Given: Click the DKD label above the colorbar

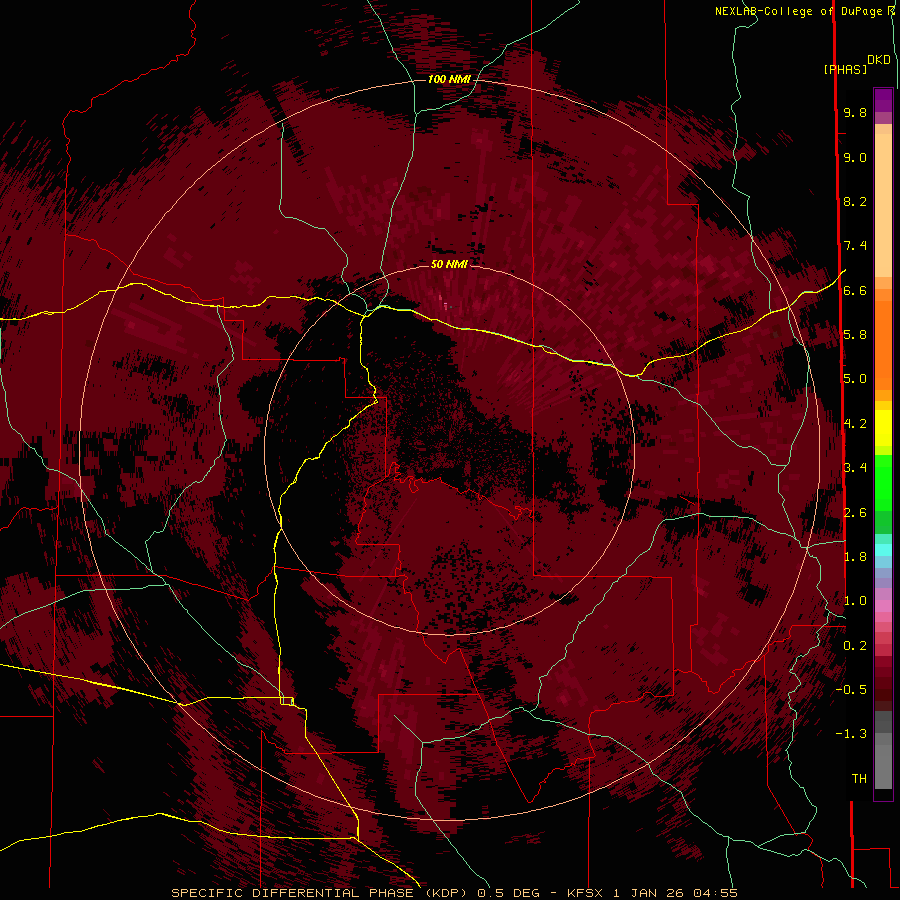Looking at the screenshot, I should 879,60.
